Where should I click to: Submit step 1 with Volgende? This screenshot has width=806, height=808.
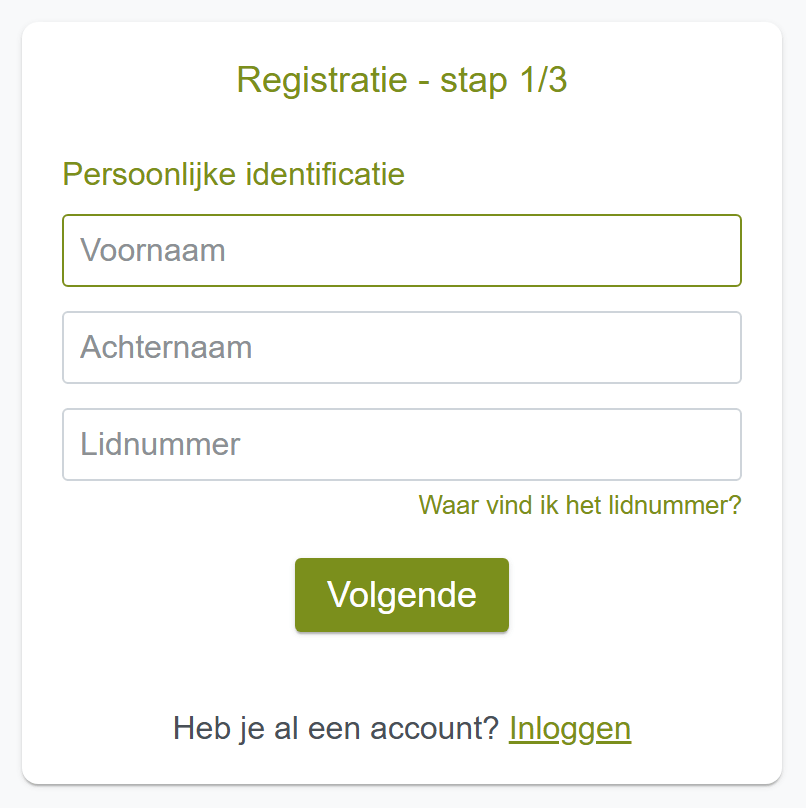point(402,595)
